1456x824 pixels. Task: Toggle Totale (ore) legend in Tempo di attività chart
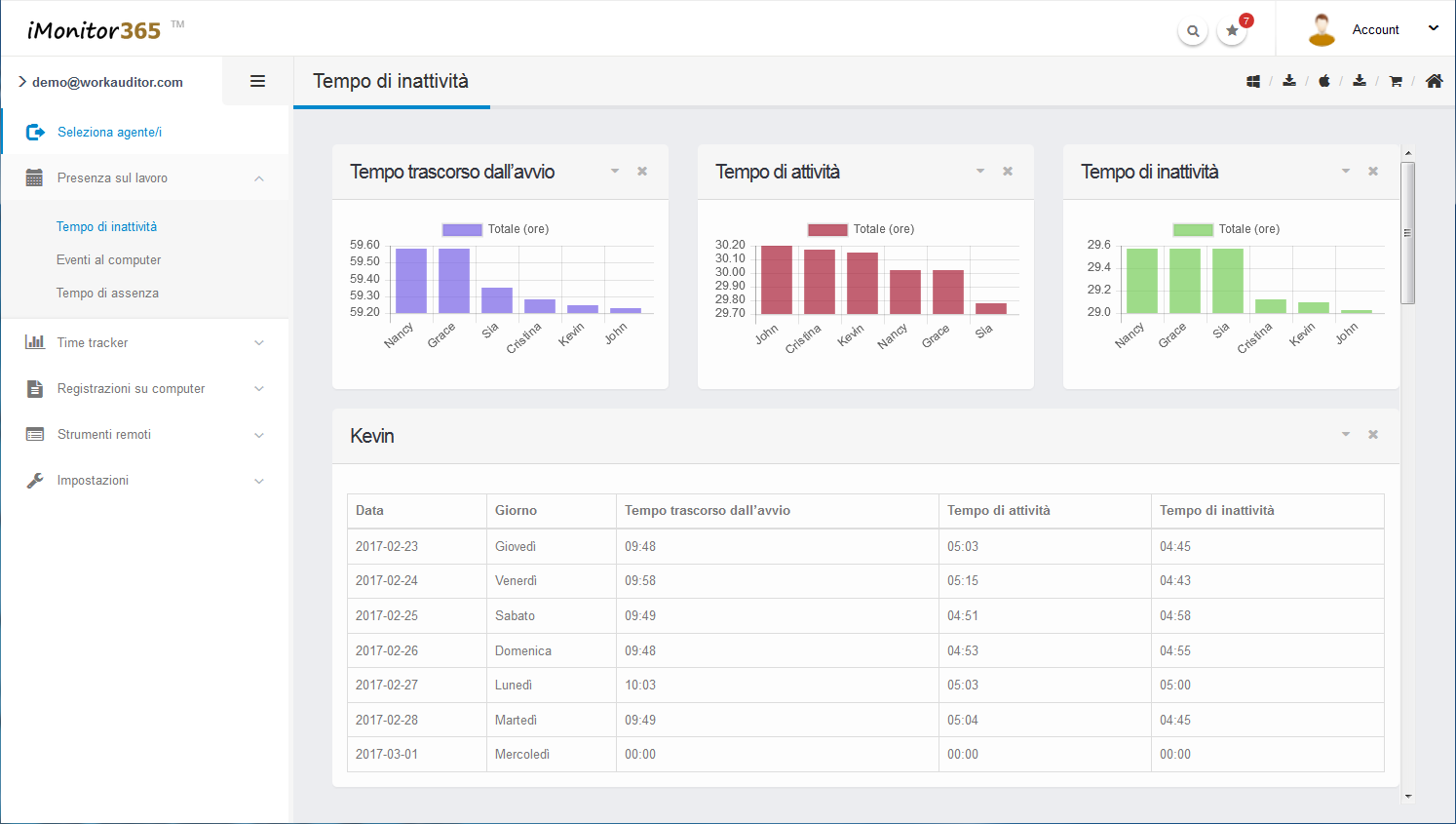(x=861, y=229)
